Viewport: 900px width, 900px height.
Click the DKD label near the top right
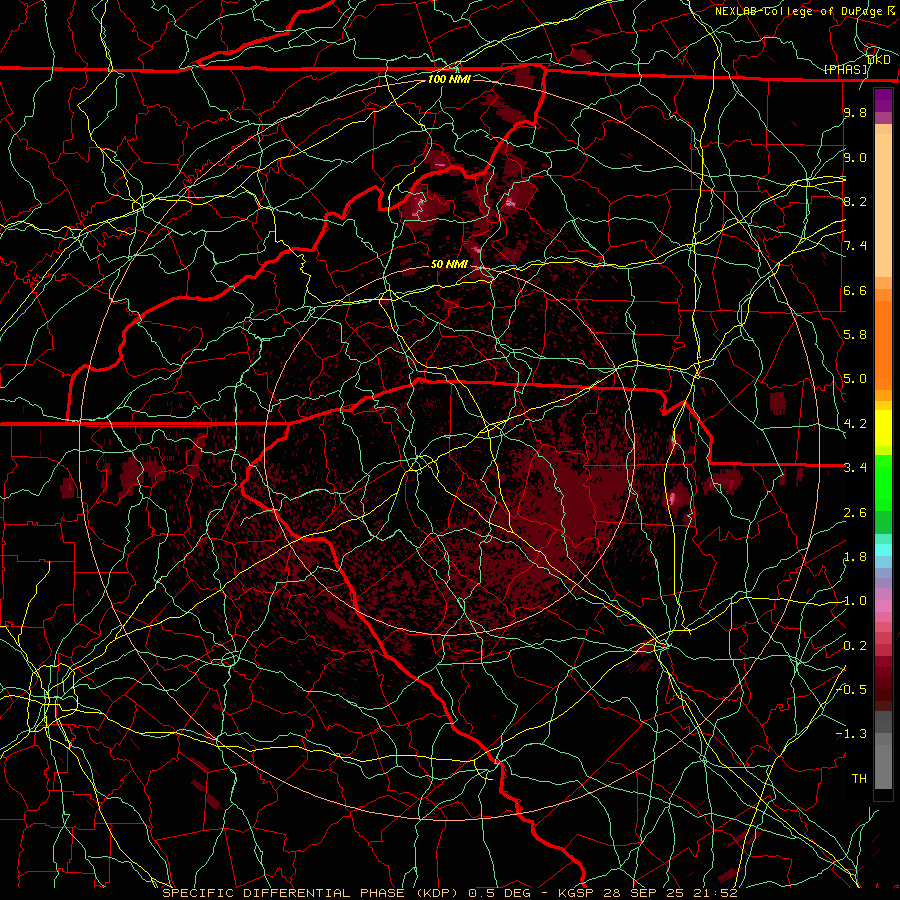[x=878, y=60]
